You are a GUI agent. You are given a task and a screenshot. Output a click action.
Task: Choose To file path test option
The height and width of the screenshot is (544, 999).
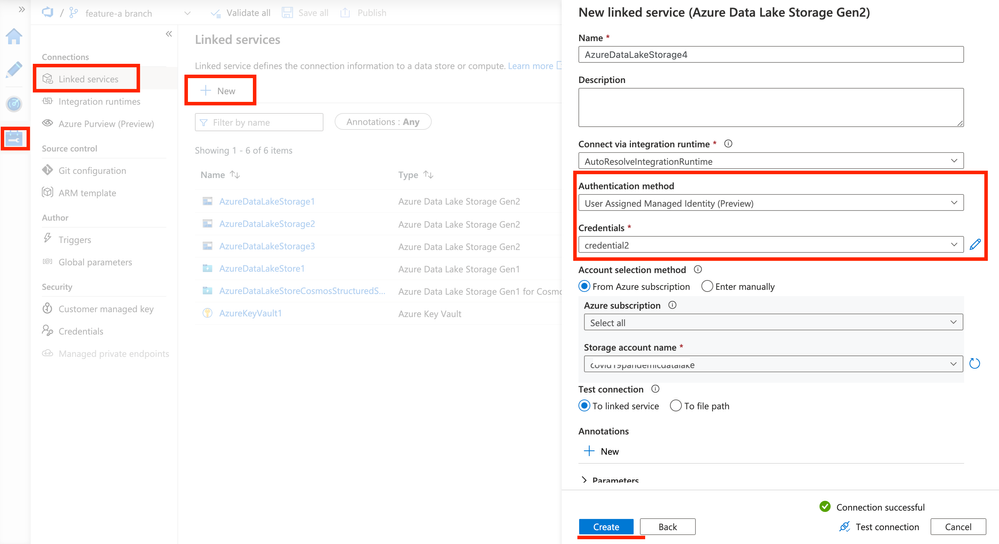point(676,406)
